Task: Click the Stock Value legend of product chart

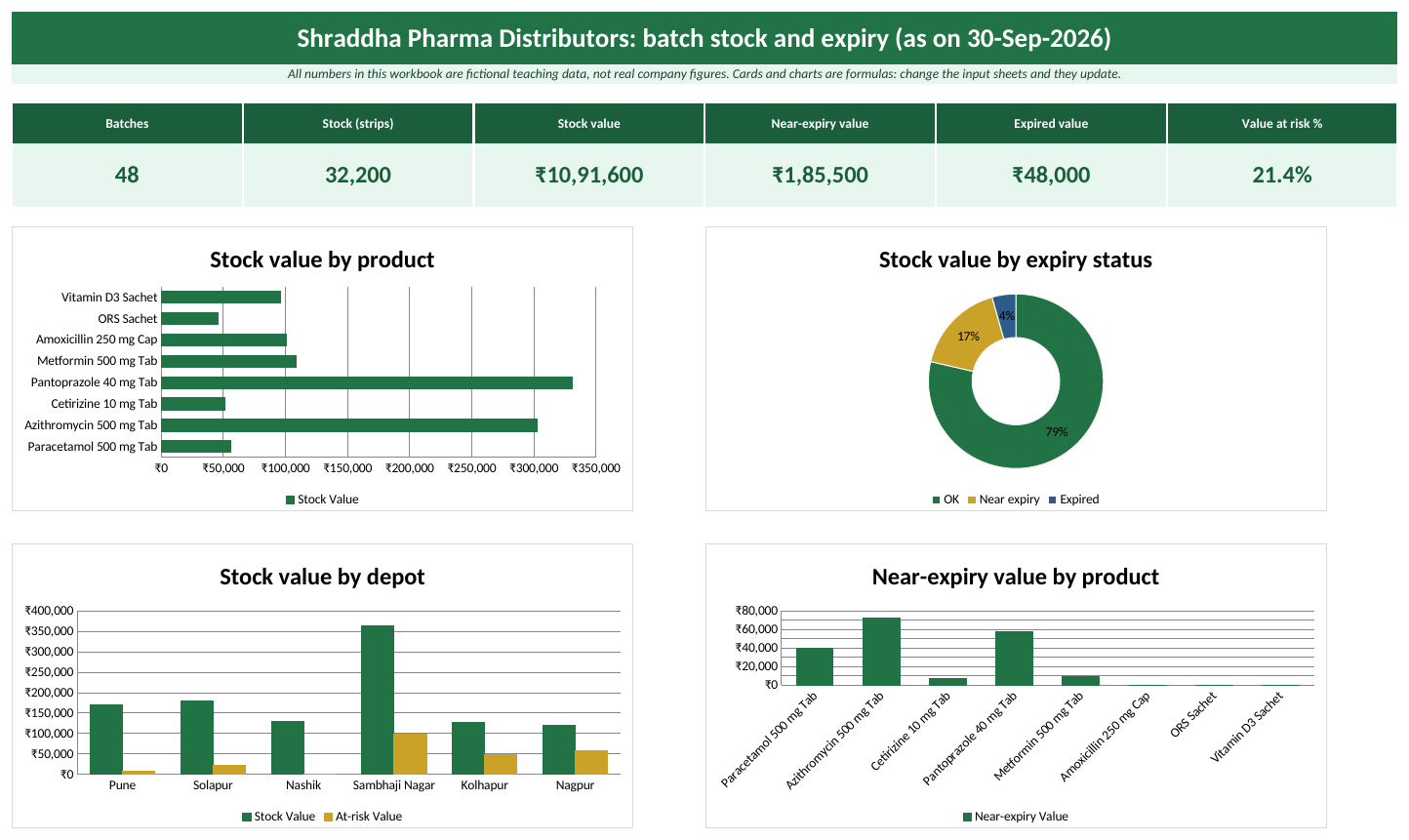Action: coord(322,500)
